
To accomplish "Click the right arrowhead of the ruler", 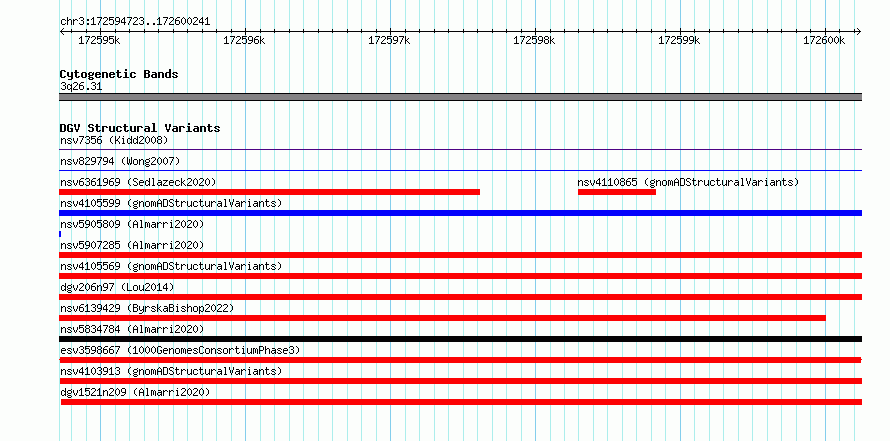I will tap(859, 32).
